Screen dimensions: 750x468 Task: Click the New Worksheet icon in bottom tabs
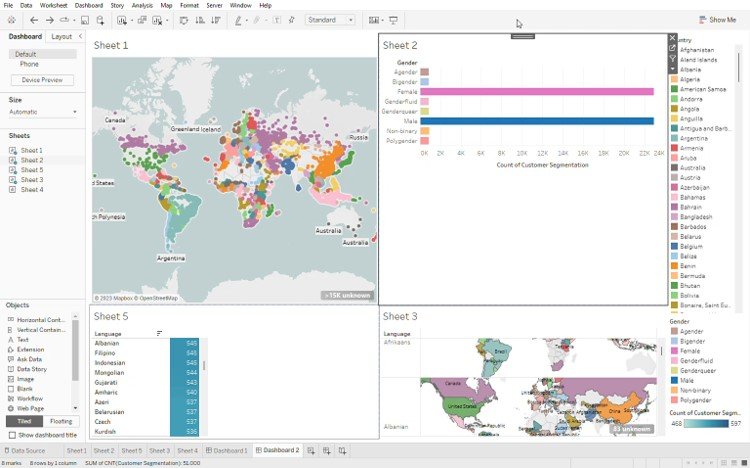[312, 451]
